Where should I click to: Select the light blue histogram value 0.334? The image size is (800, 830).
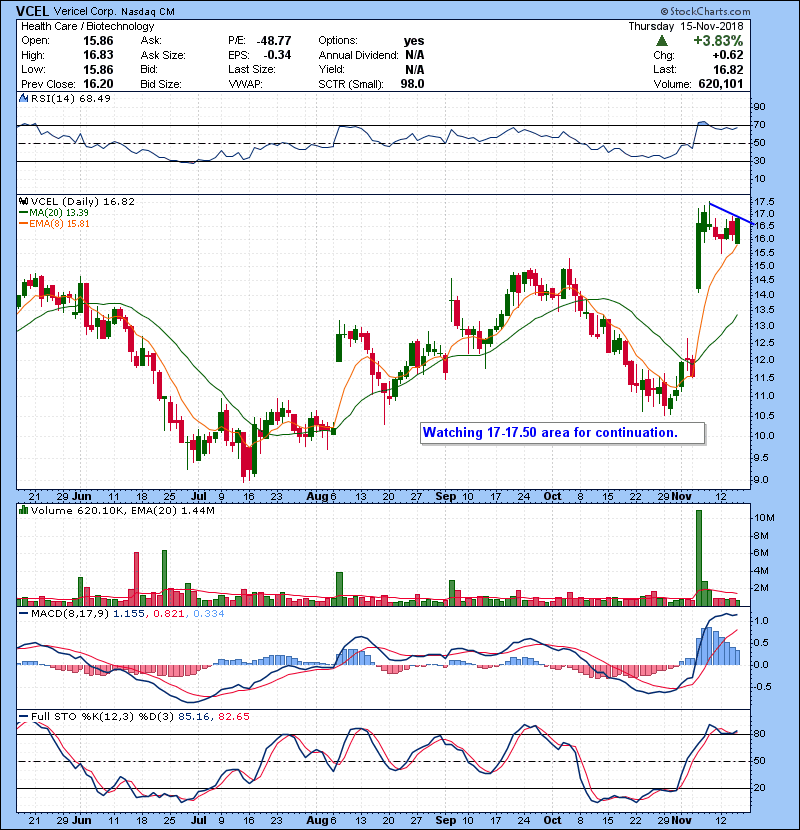coord(209,614)
